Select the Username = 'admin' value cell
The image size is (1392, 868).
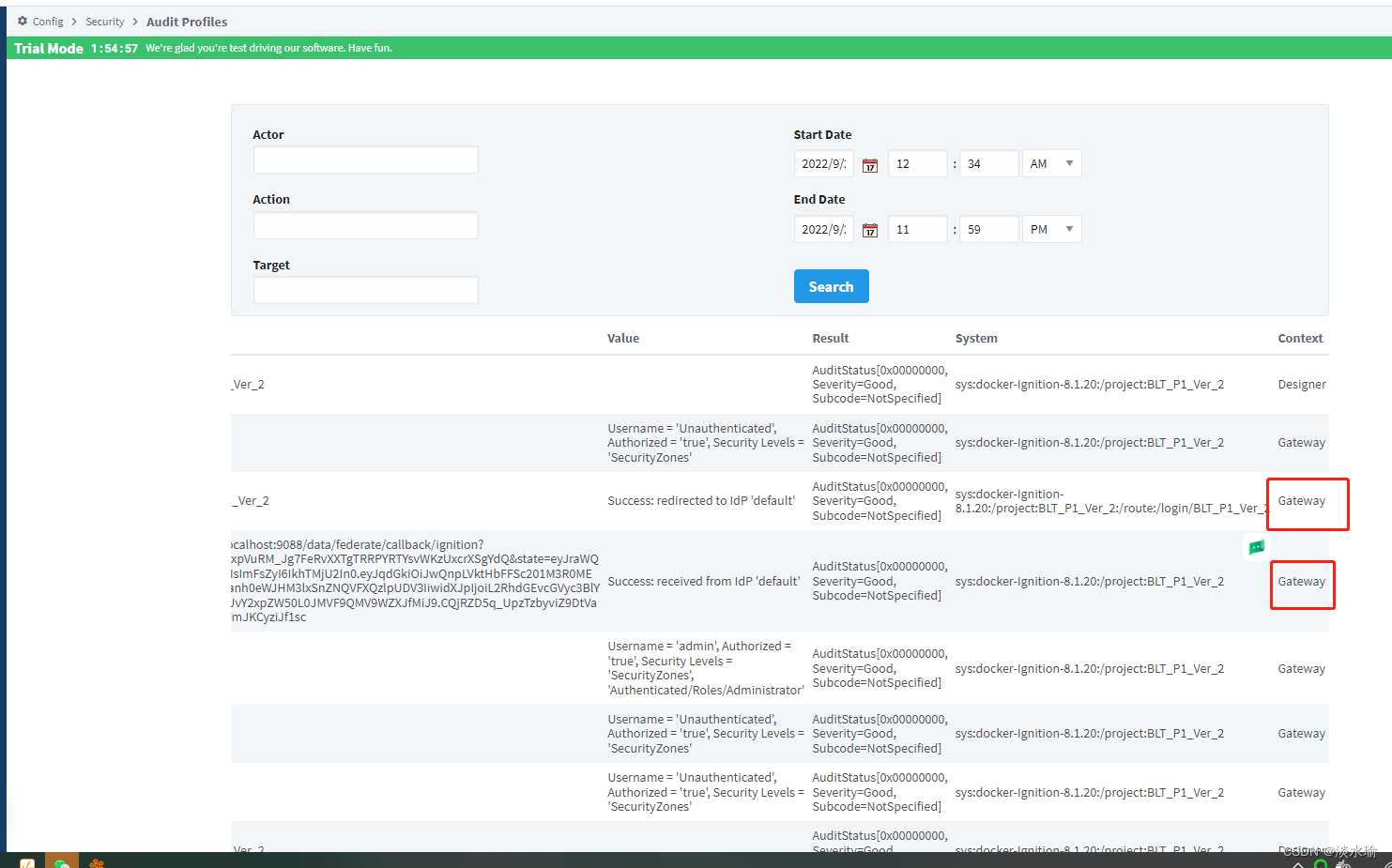pyautogui.click(x=706, y=668)
